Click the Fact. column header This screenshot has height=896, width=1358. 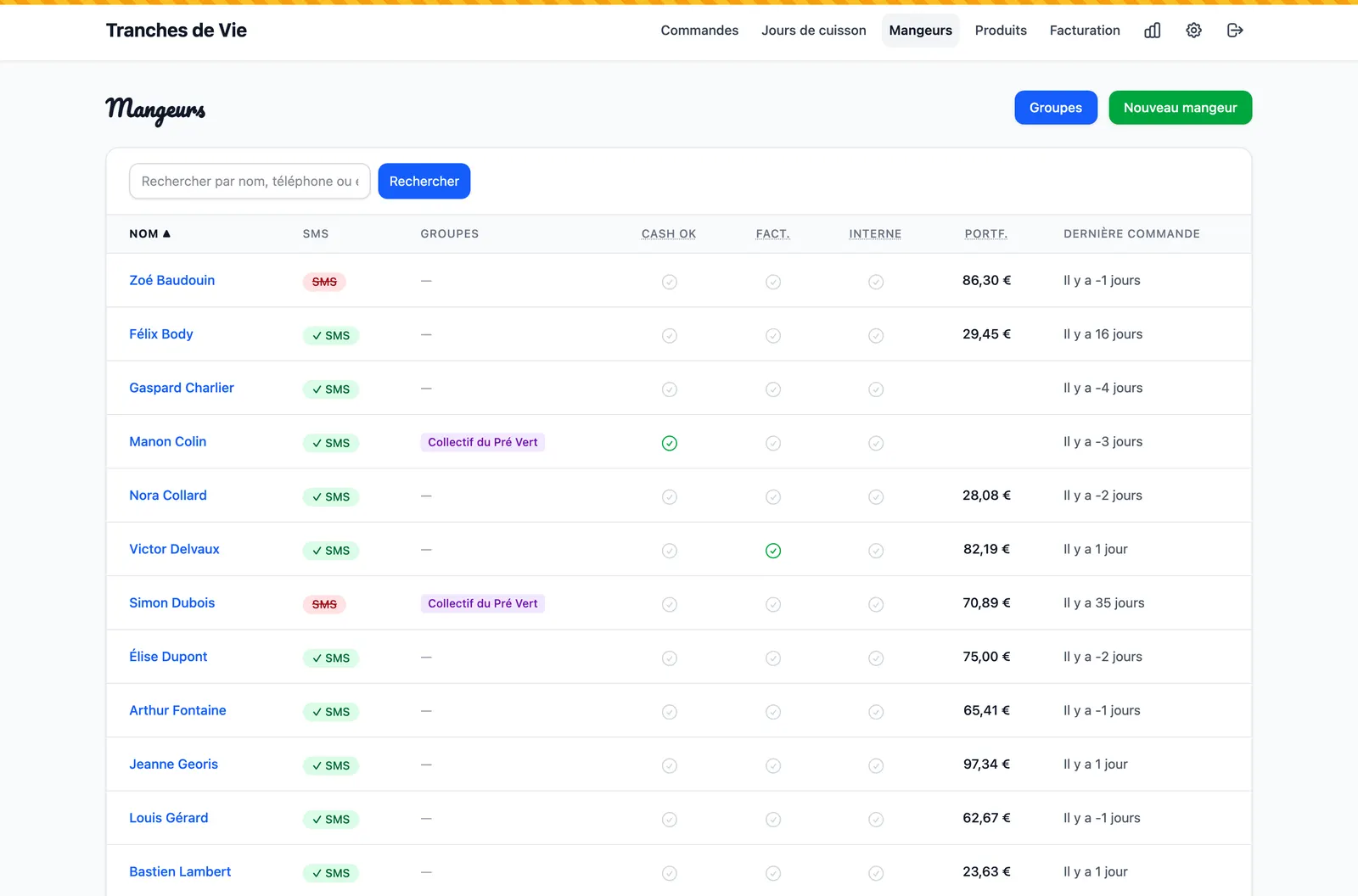(x=773, y=233)
